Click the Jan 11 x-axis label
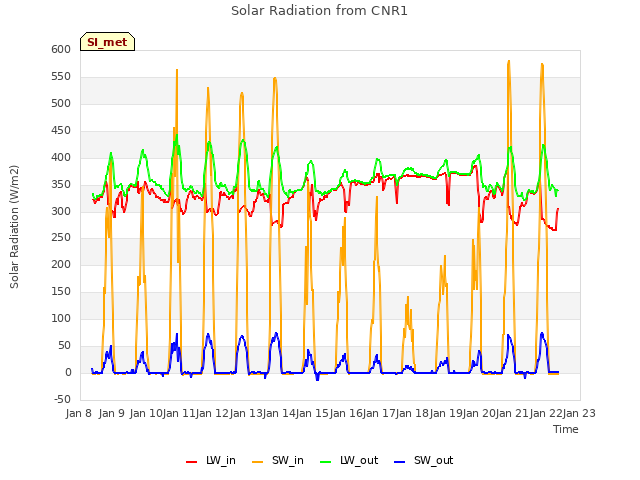This screenshot has height=480, width=640. tap(179, 413)
